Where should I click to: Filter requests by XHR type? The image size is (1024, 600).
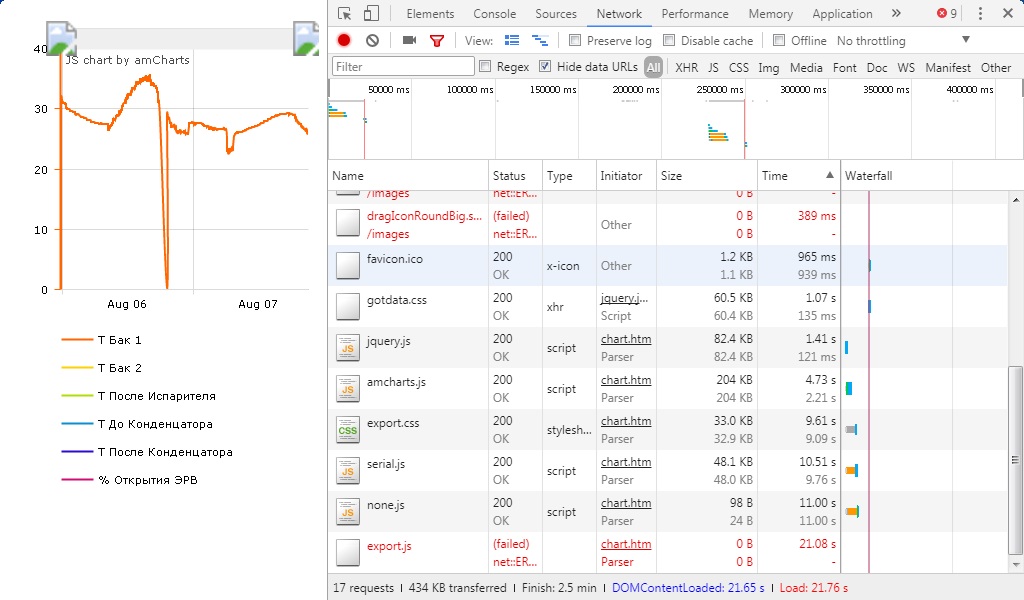click(686, 68)
